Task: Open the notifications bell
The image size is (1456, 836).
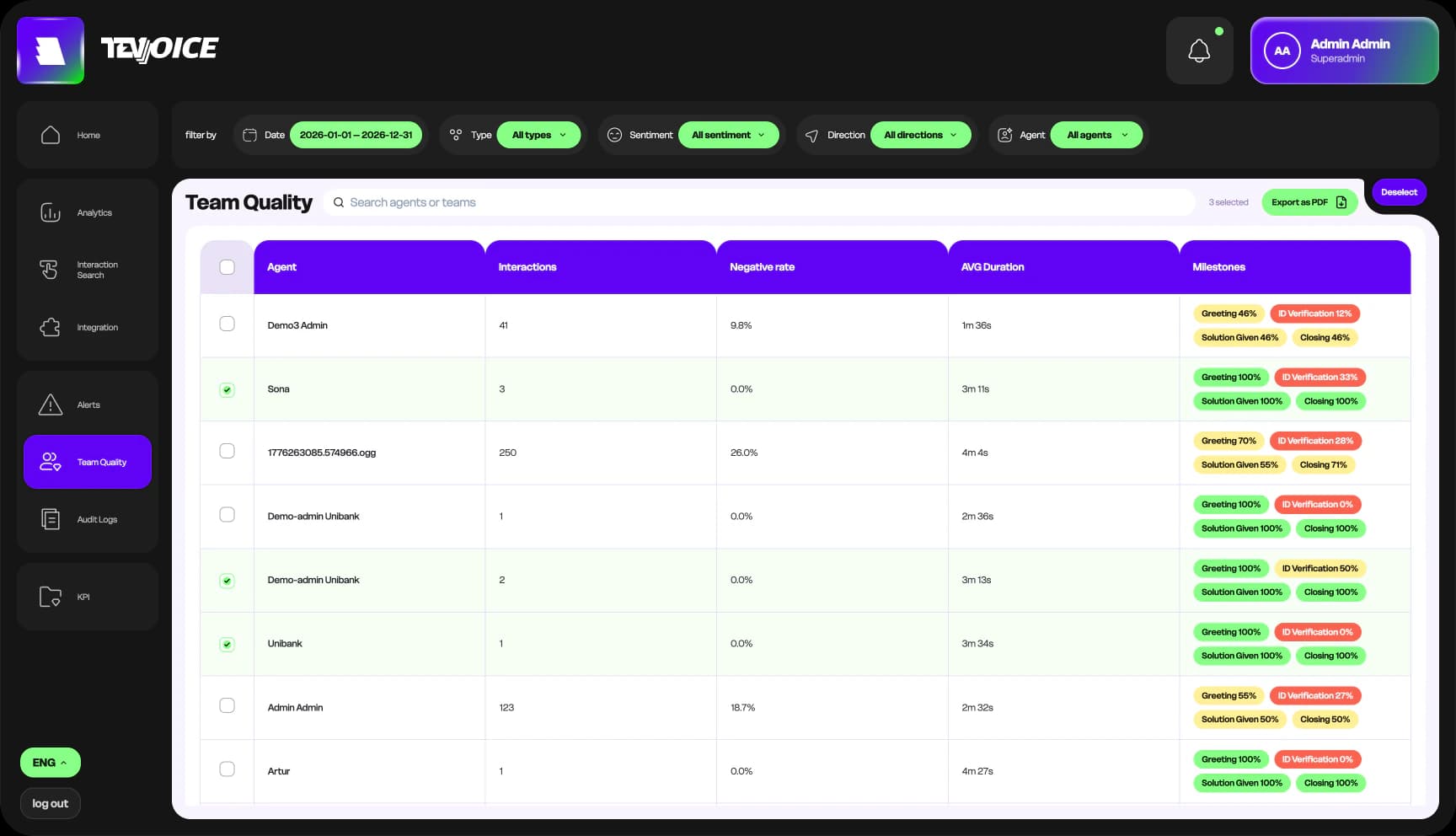Action: (1199, 51)
